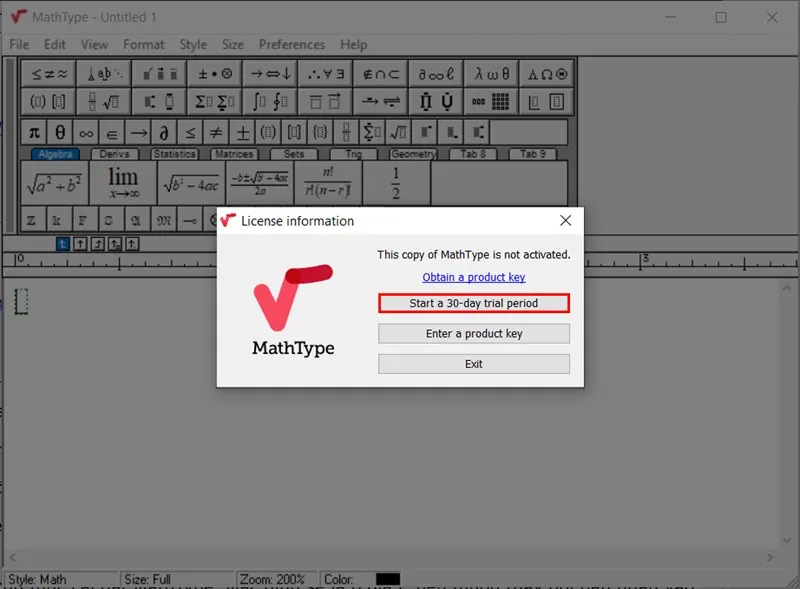Insert the one-half fraction expression

396,184
